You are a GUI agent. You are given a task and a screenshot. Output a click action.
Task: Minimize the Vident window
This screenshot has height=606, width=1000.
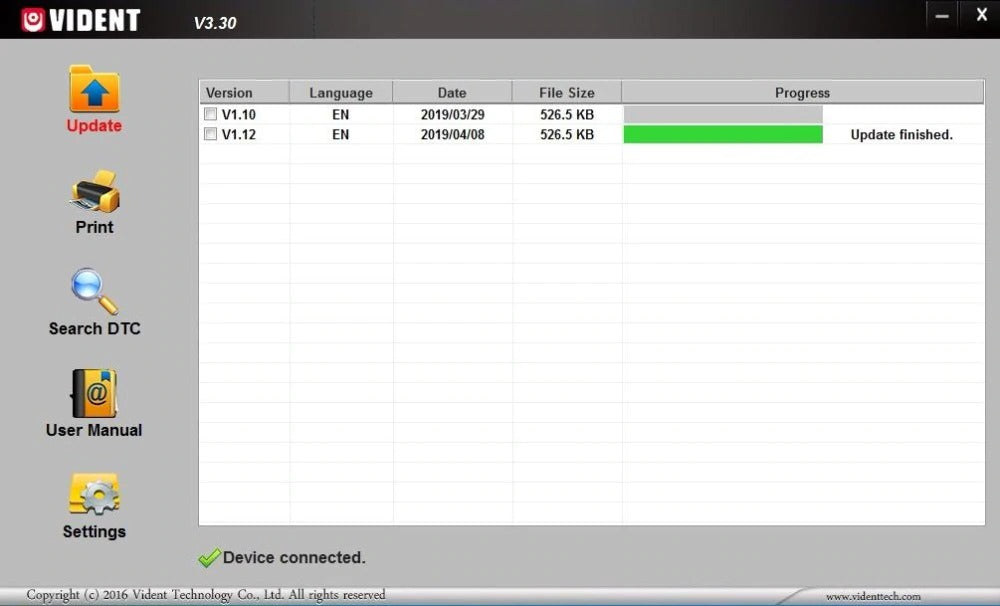click(x=942, y=17)
